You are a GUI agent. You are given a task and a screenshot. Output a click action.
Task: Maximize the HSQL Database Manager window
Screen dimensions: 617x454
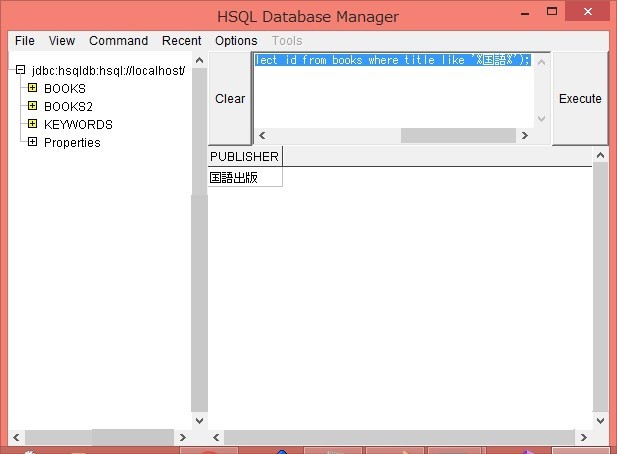[552, 12]
